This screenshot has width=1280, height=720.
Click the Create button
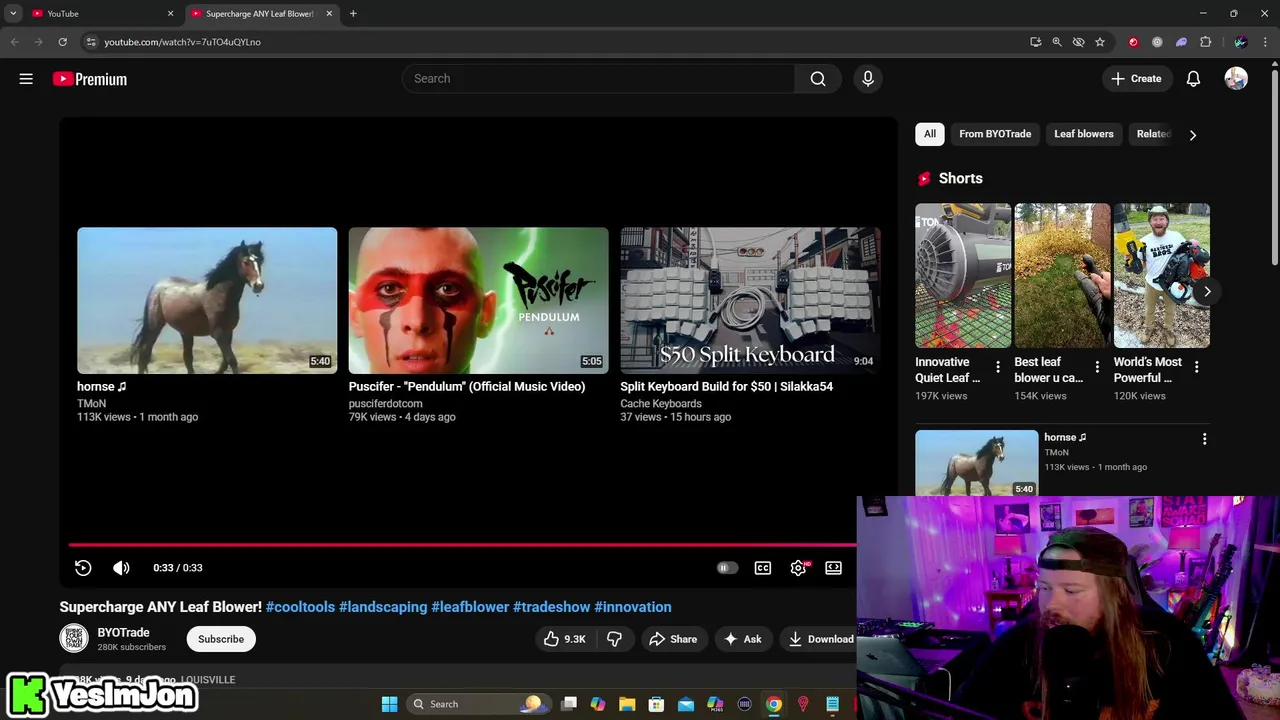point(1136,79)
